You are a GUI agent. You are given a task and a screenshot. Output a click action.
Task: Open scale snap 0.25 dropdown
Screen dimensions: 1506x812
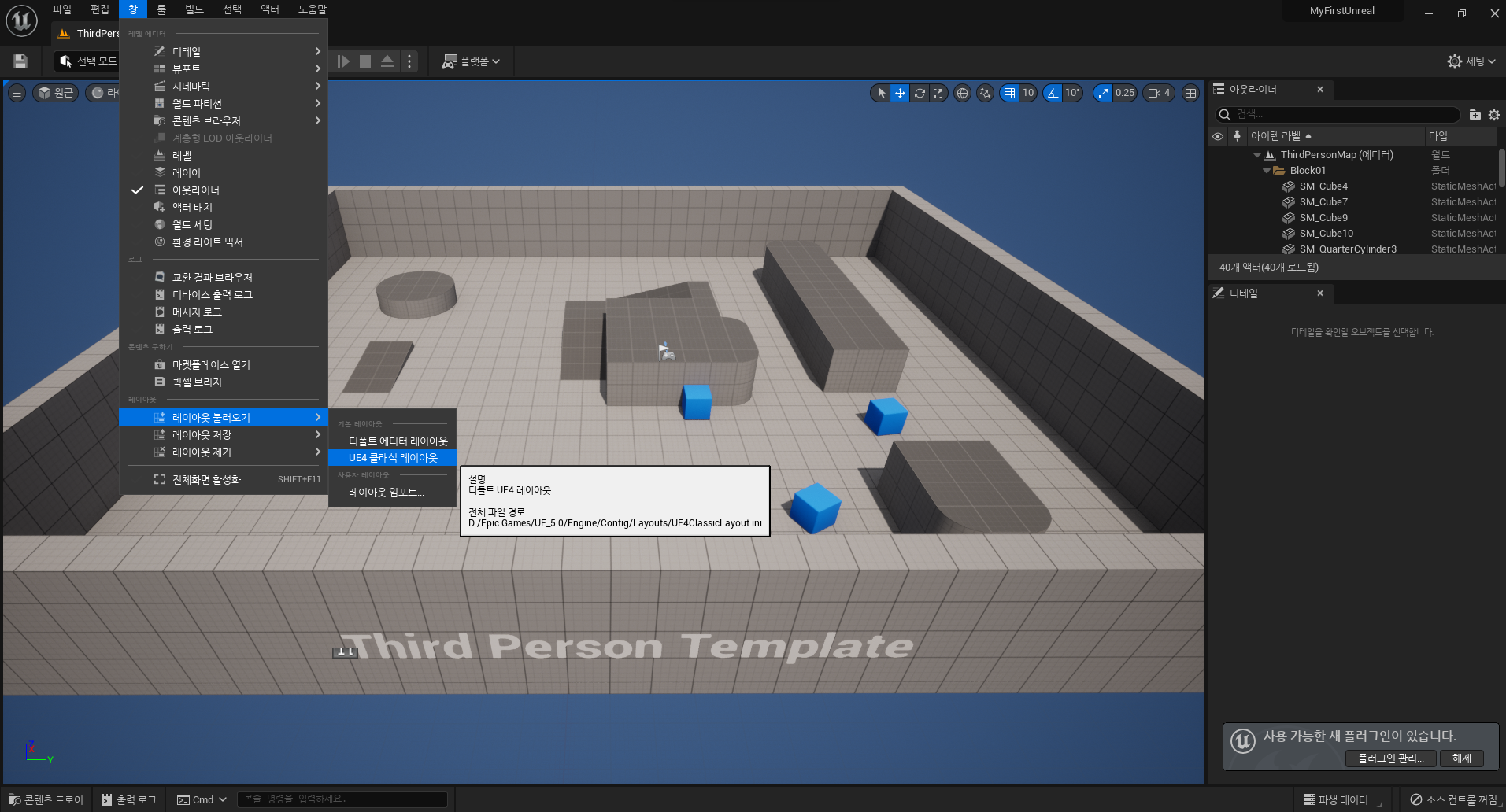pos(1125,93)
